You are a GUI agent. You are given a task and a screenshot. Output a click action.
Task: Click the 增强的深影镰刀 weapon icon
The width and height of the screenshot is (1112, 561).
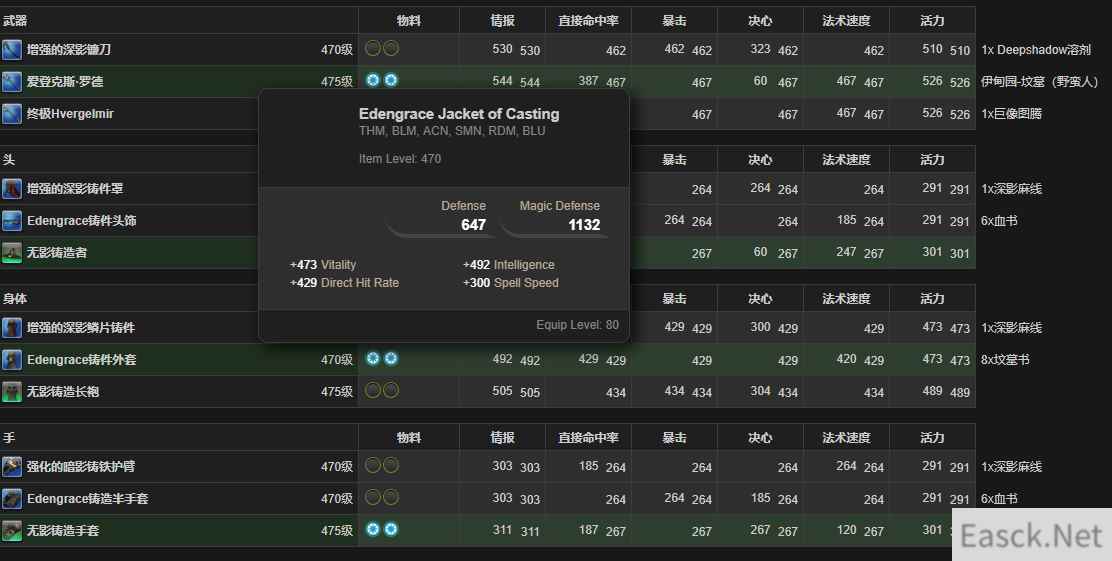click(x=12, y=50)
